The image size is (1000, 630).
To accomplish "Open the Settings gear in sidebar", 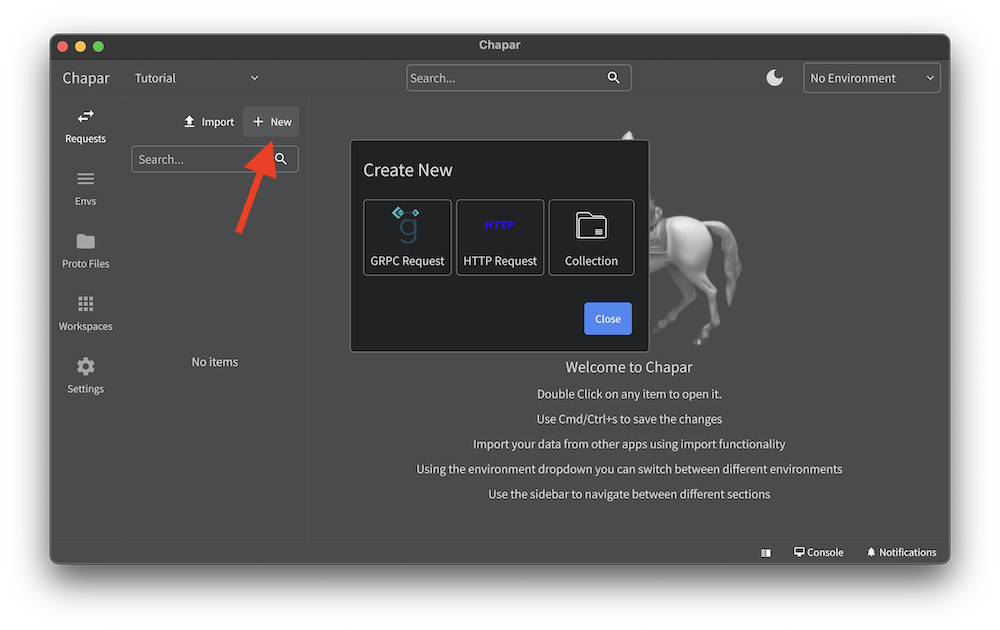I will 85,376.
